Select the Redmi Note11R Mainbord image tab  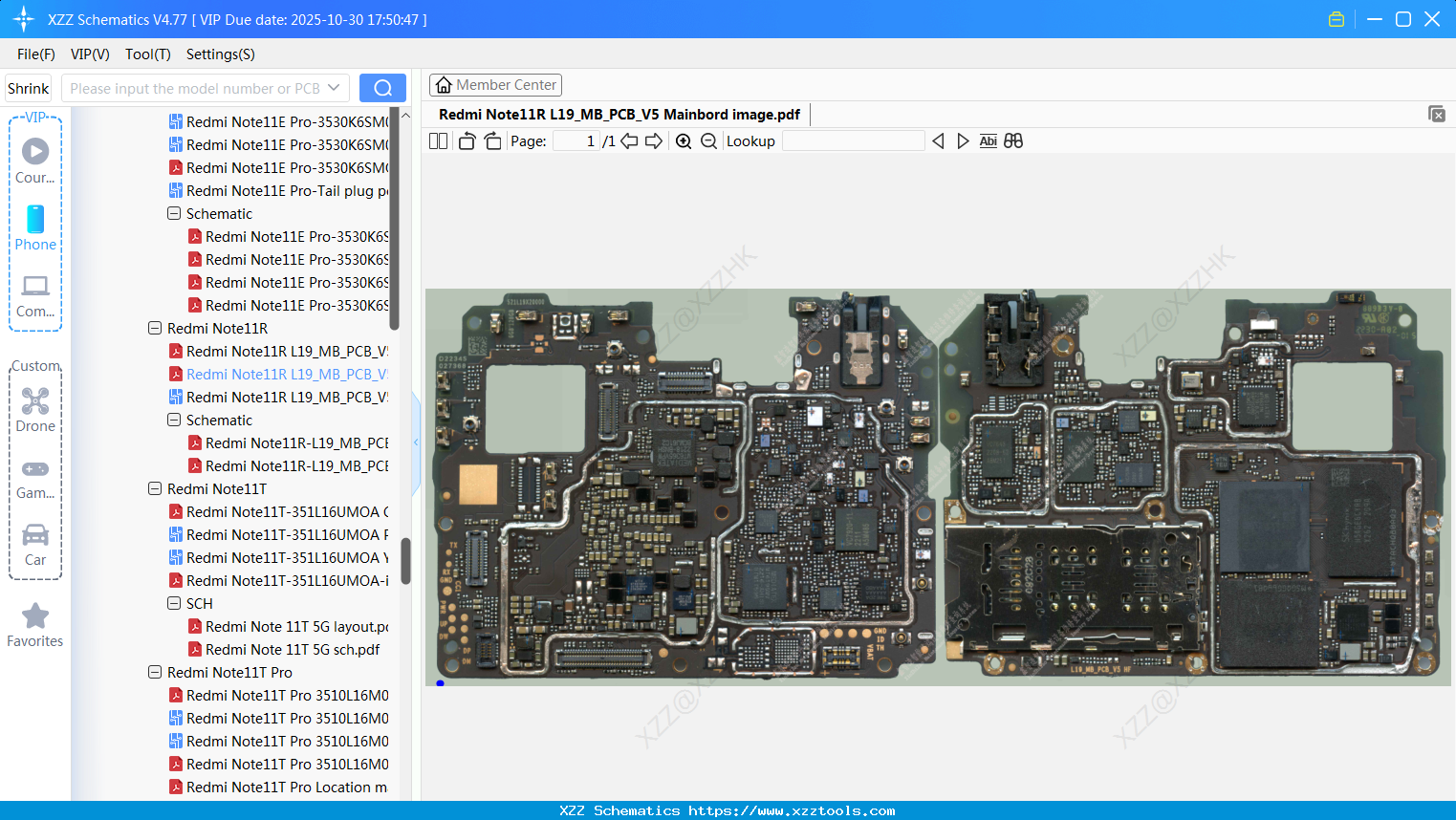(x=619, y=114)
